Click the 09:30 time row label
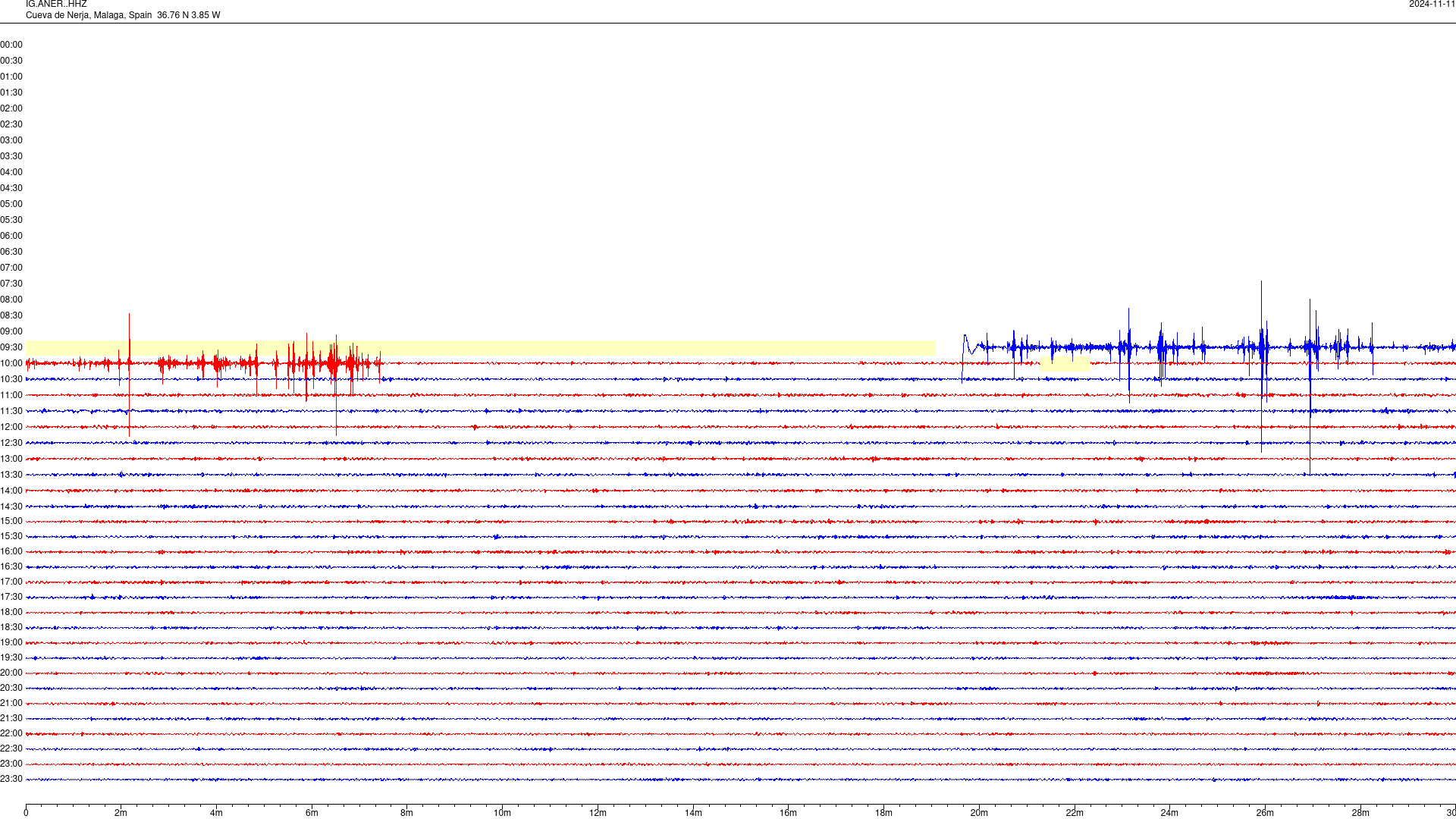1456x819 pixels. click(11, 347)
